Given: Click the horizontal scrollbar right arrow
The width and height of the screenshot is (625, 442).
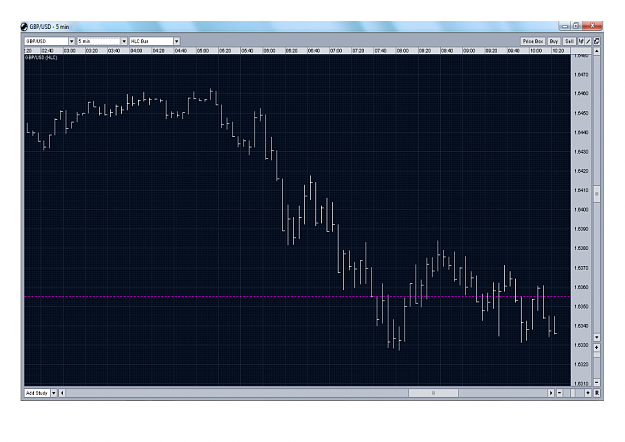Looking at the screenshot, I should click(551, 393).
